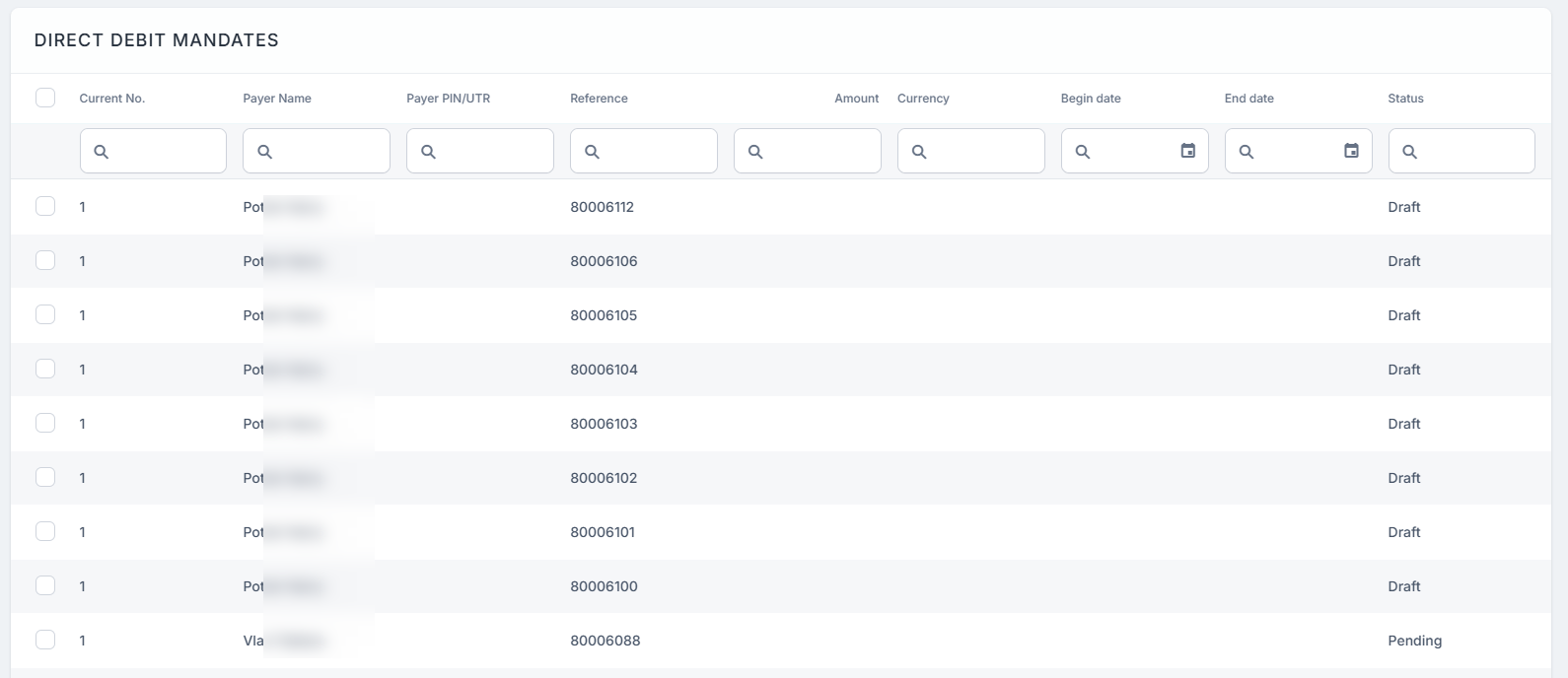Click the search icon in Current No. filter
Screen dimensions: 1568x678
pyautogui.click(x=101, y=152)
